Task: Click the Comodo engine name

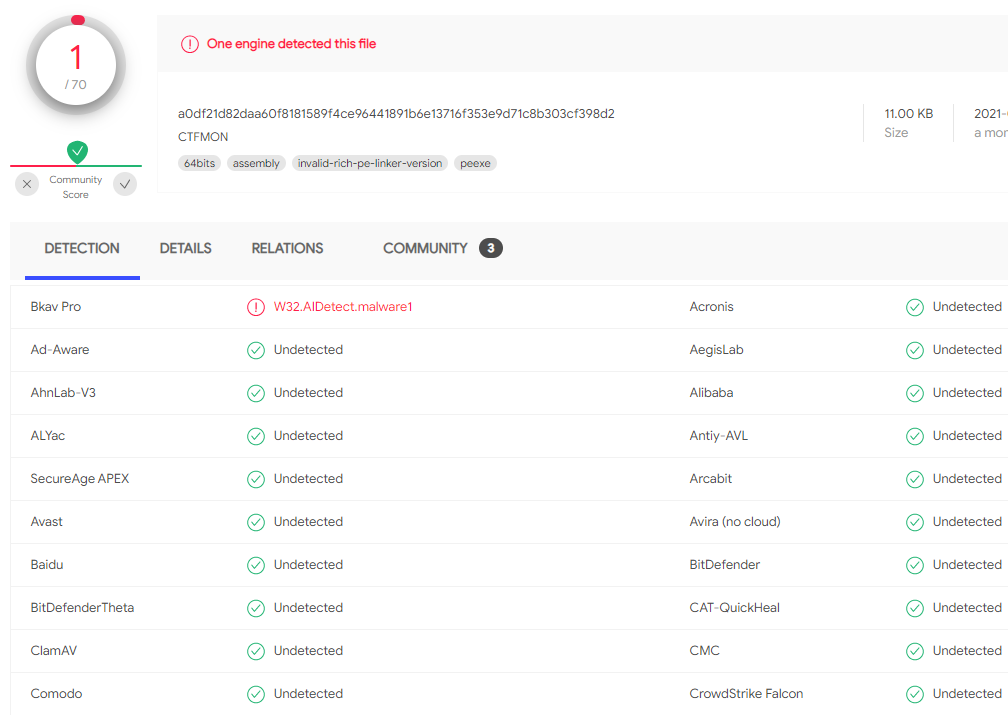Action: [x=56, y=694]
